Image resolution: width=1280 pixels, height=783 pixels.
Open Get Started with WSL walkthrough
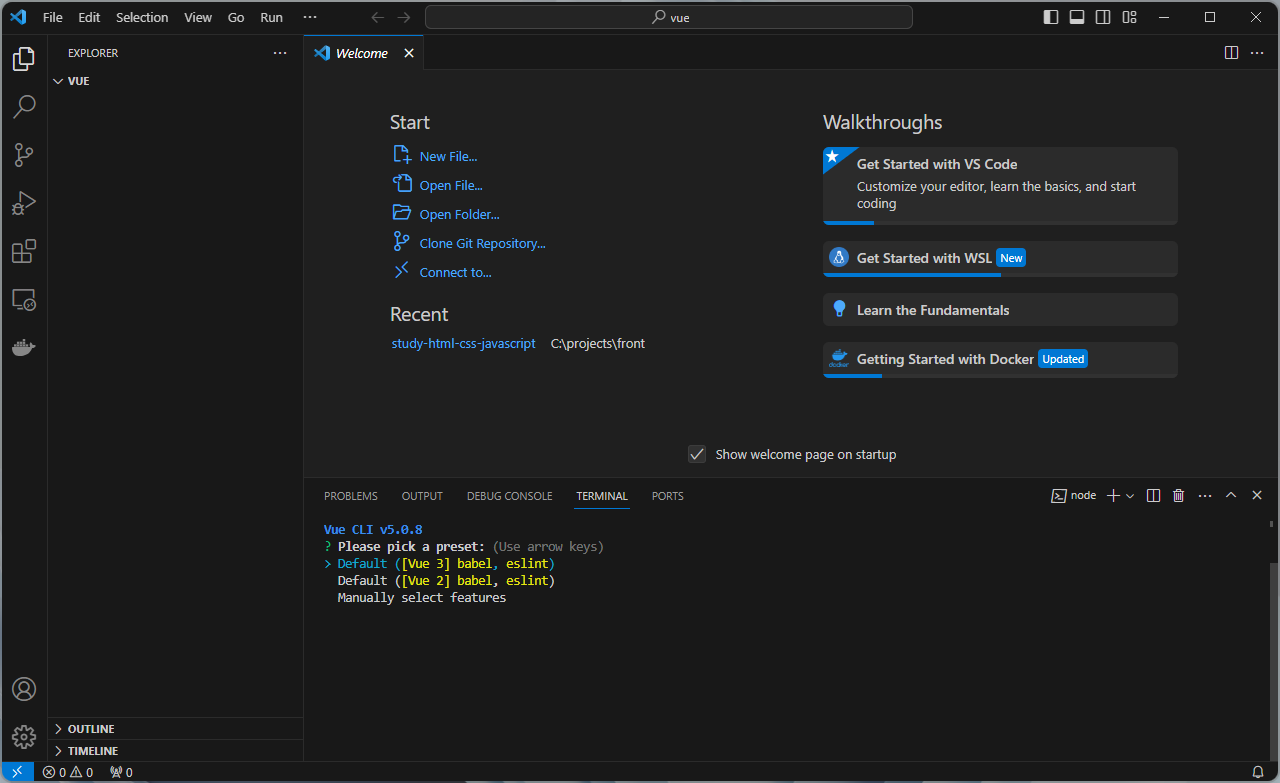[x=1000, y=258]
